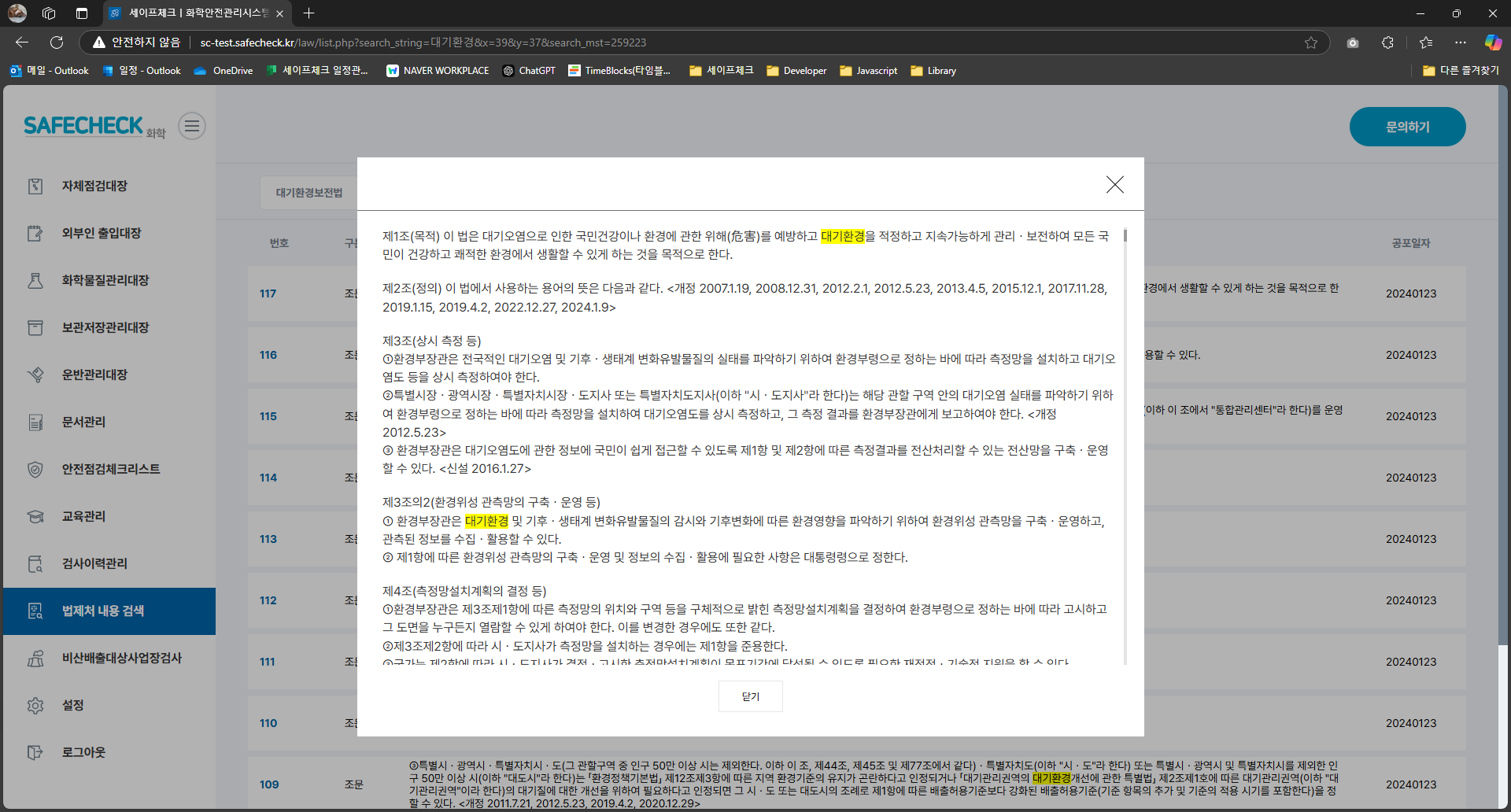This screenshot has height=812, width=1511.
Task: Click 20240123 date in row 117
Action: point(1411,293)
